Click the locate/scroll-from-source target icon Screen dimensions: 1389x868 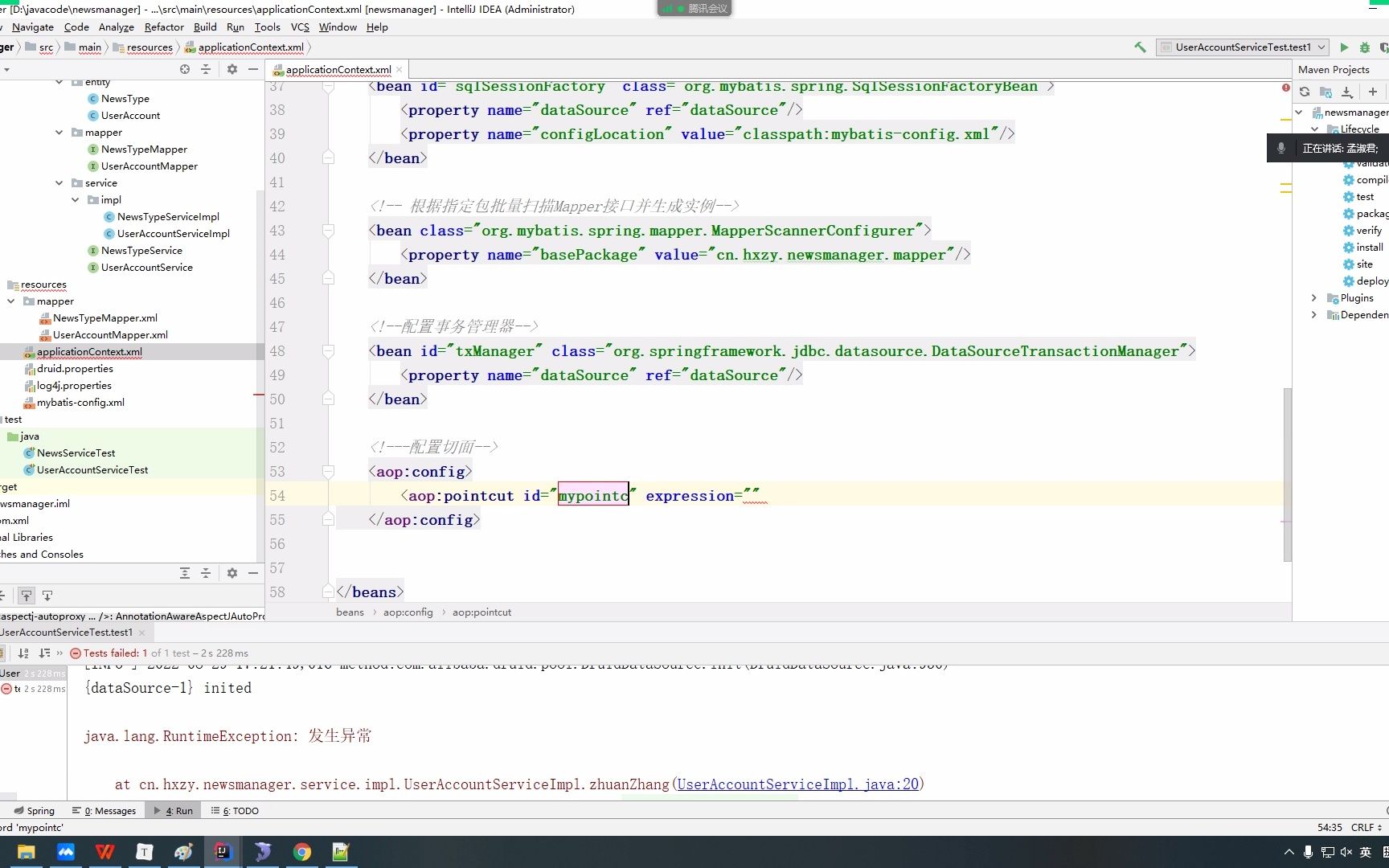pyautogui.click(x=185, y=69)
